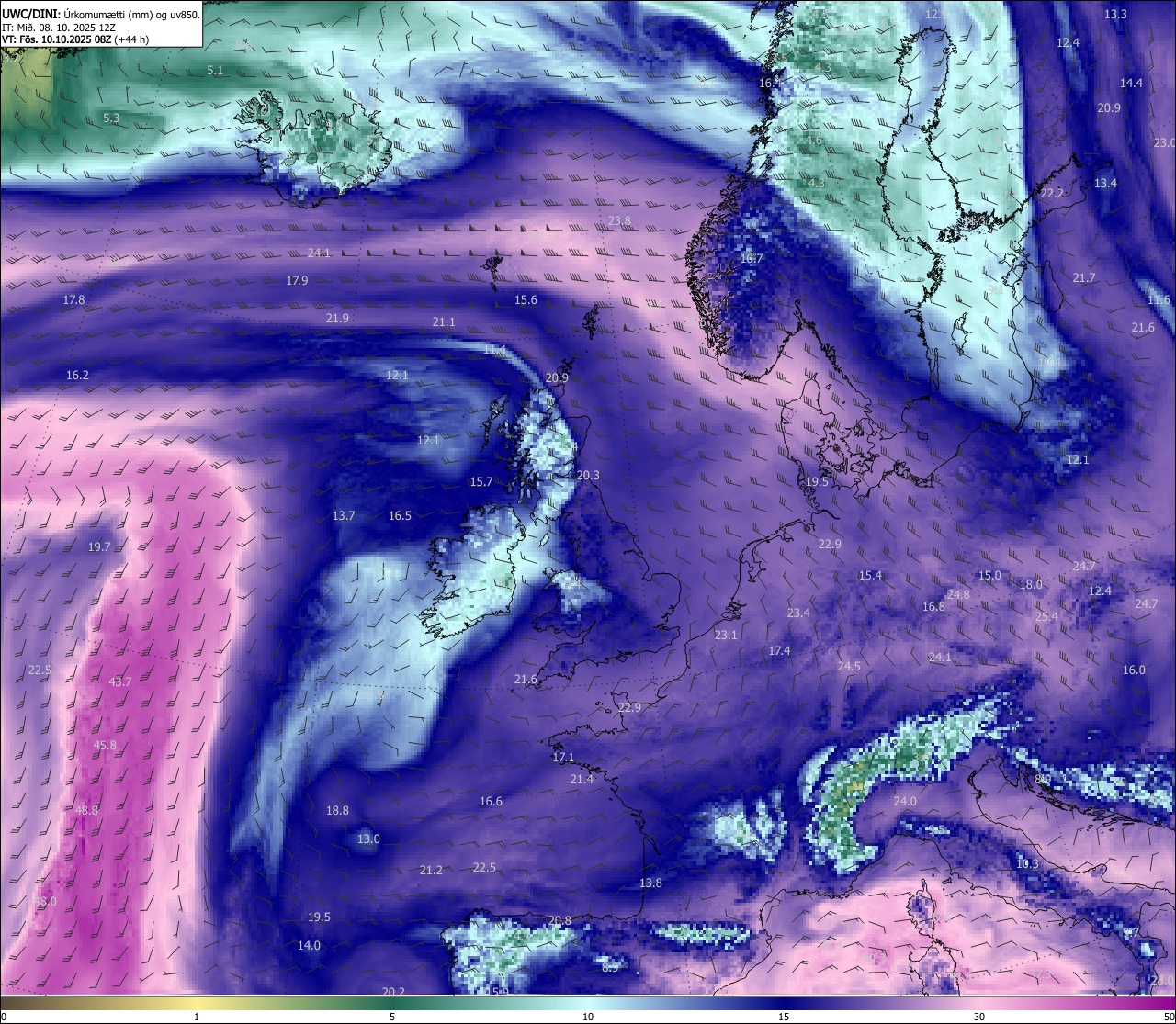
Task: Click the 19.7 value label
Action: [x=99, y=546]
